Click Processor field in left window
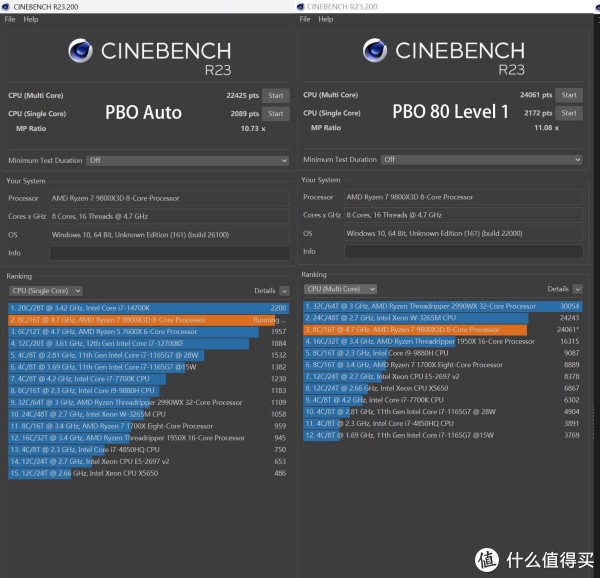 [170, 198]
